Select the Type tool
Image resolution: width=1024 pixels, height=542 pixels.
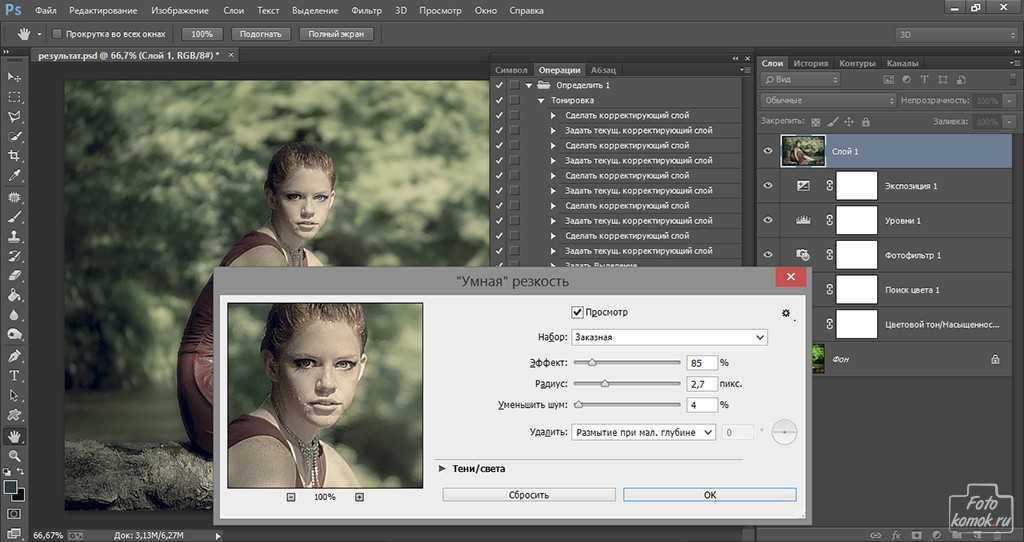pyautogui.click(x=14, y=375)
